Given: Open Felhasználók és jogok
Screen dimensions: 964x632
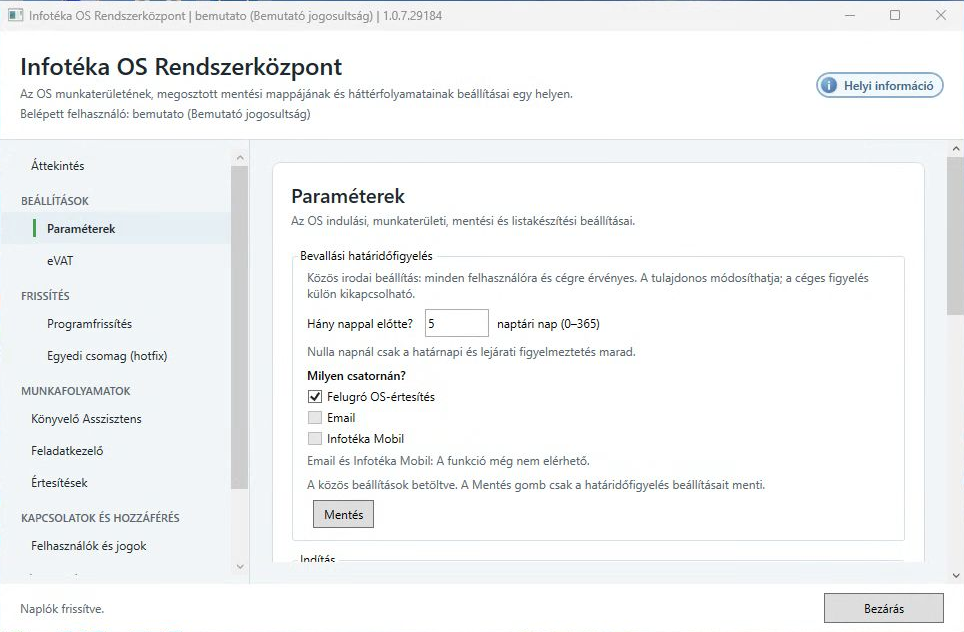Looking at the screenshot, I should pos(89,546).
